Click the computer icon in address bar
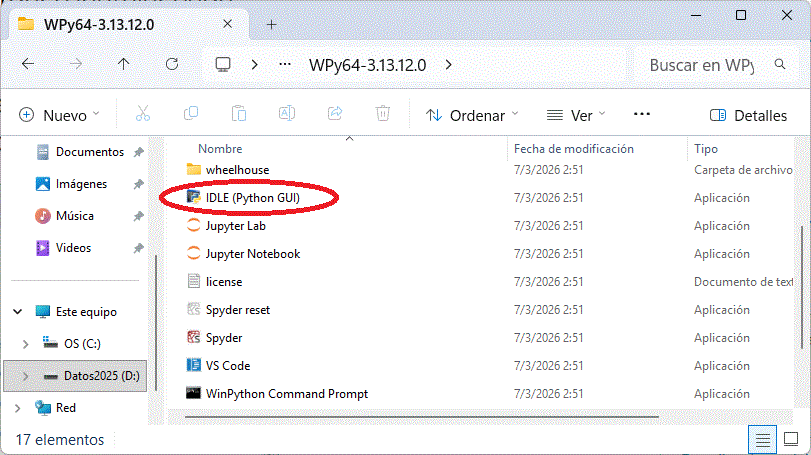 [223, 65]
